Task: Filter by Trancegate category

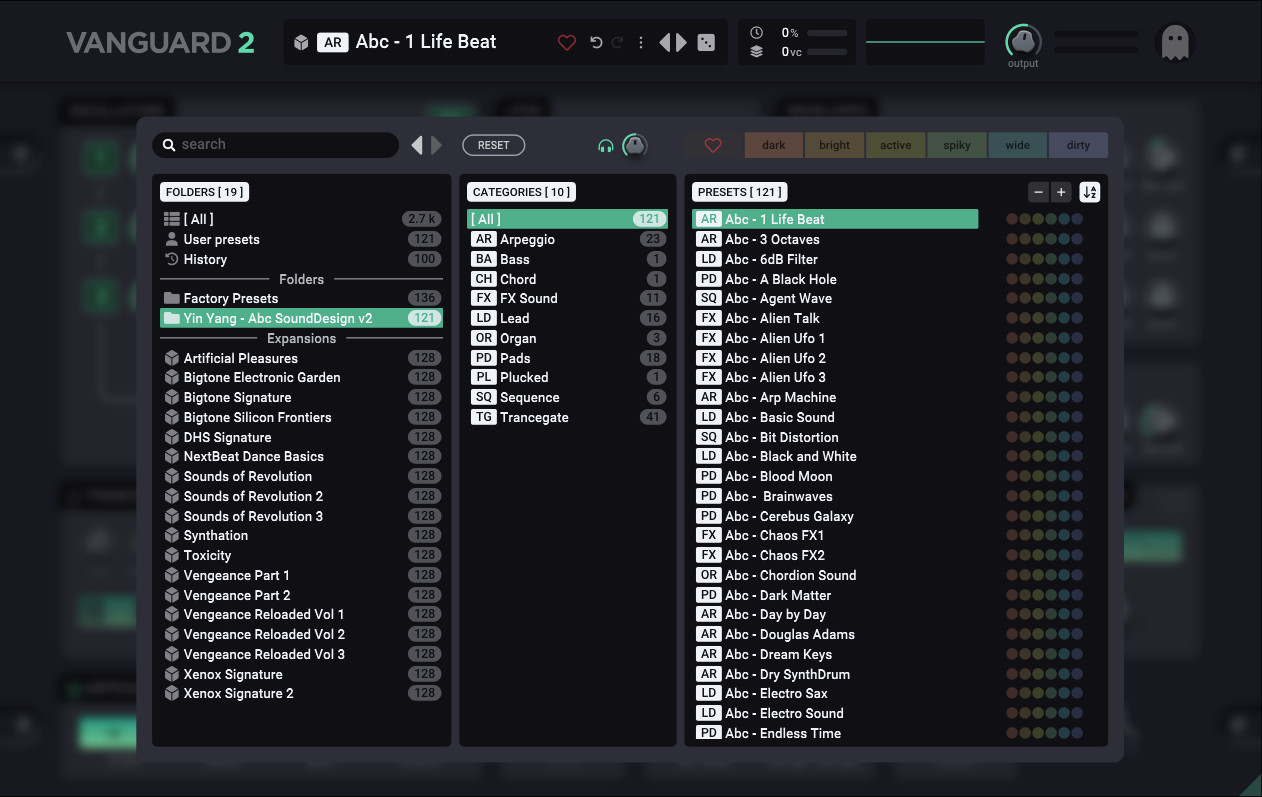Action: pyautogui.click(x=567, y=417)
